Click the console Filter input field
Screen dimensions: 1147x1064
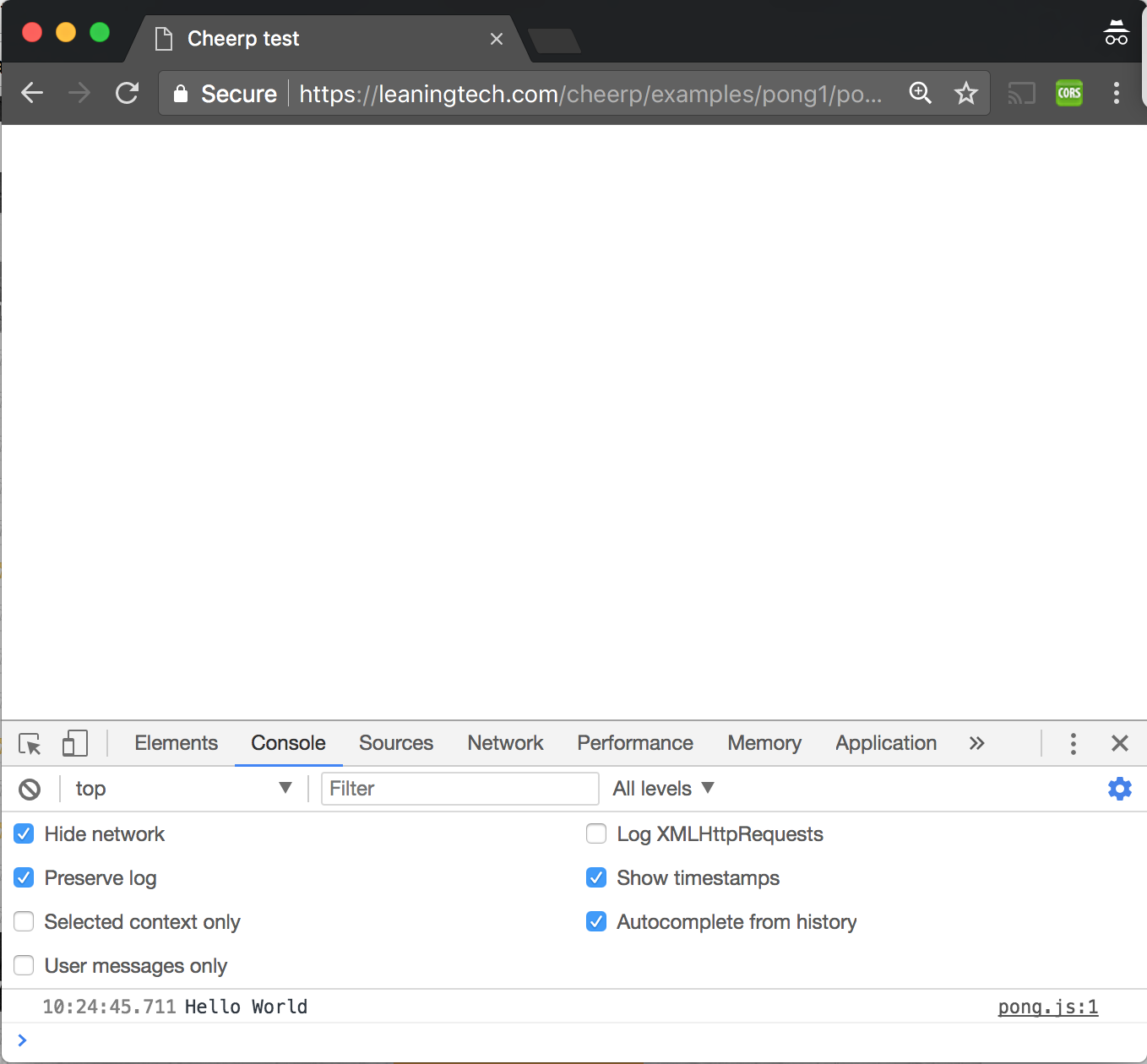point(459,789)
